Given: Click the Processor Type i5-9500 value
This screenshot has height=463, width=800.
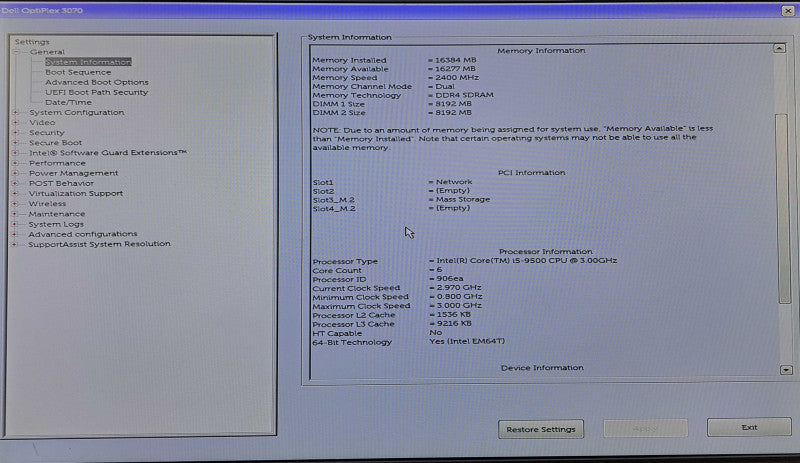Looking at the screenshot, I should coord(527,260).
